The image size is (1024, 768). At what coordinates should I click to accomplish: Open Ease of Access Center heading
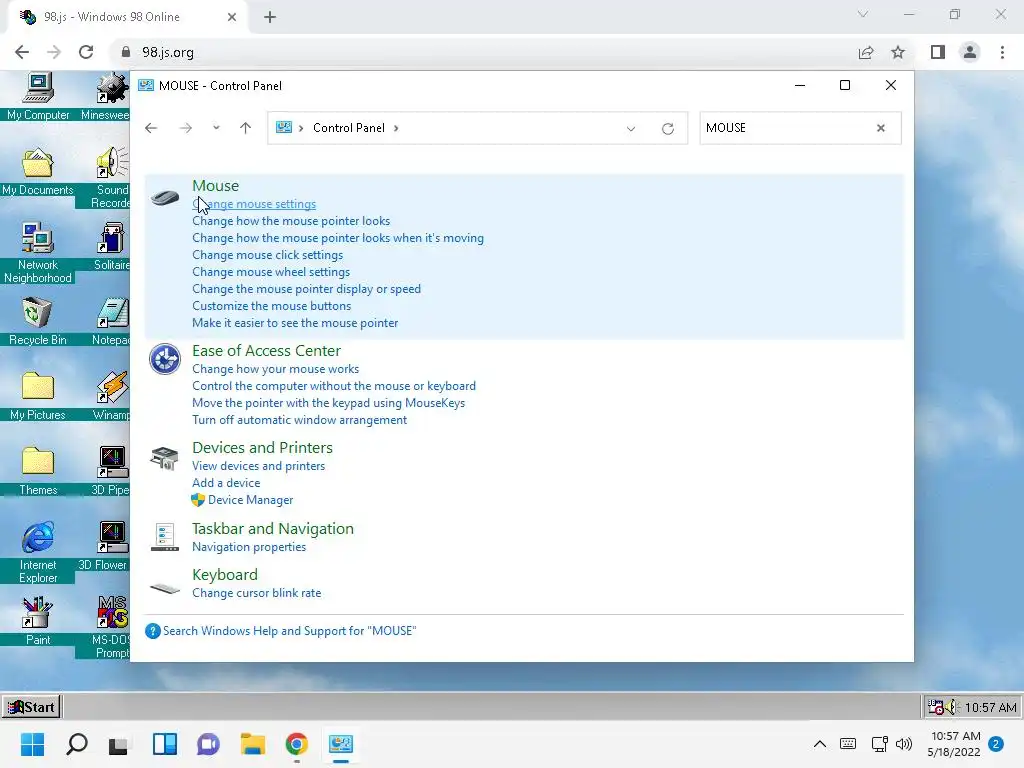pos(266,351)
